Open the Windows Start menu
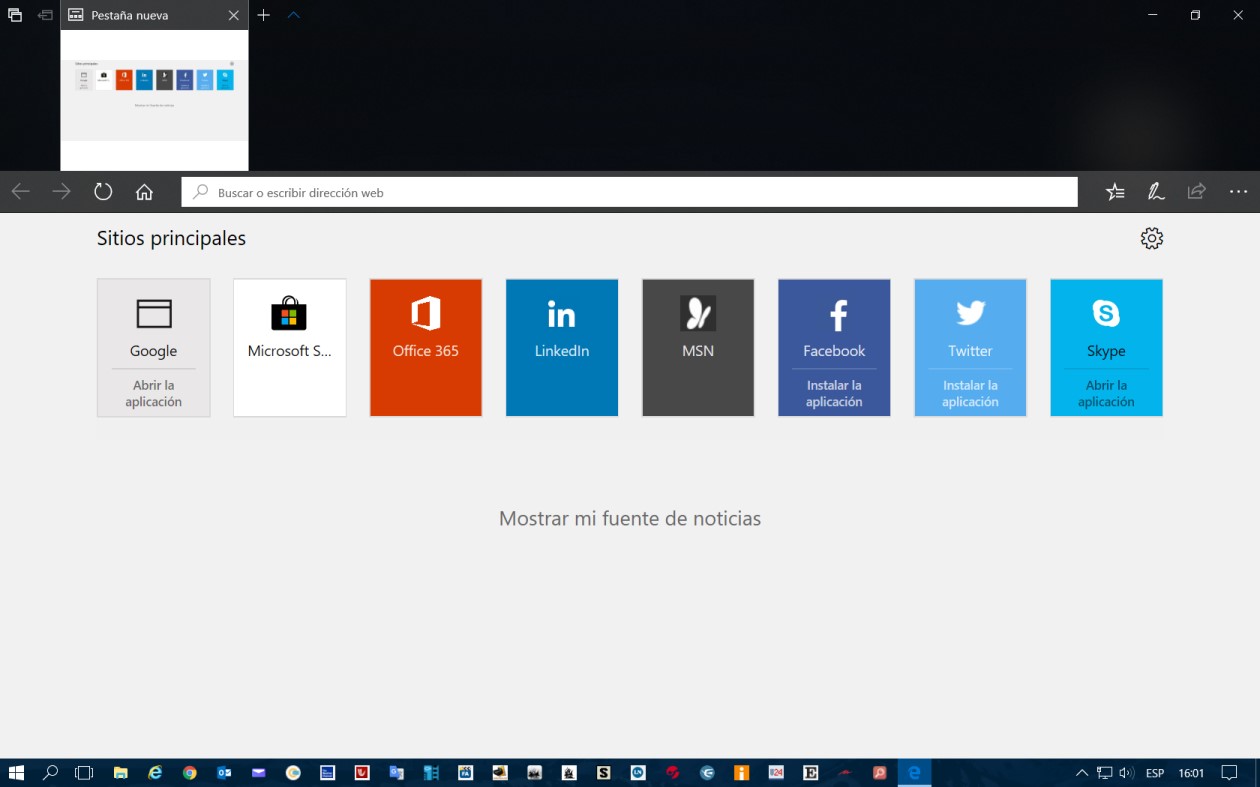This screenshot has height=787, width=1260. click(x=16, y=772)
